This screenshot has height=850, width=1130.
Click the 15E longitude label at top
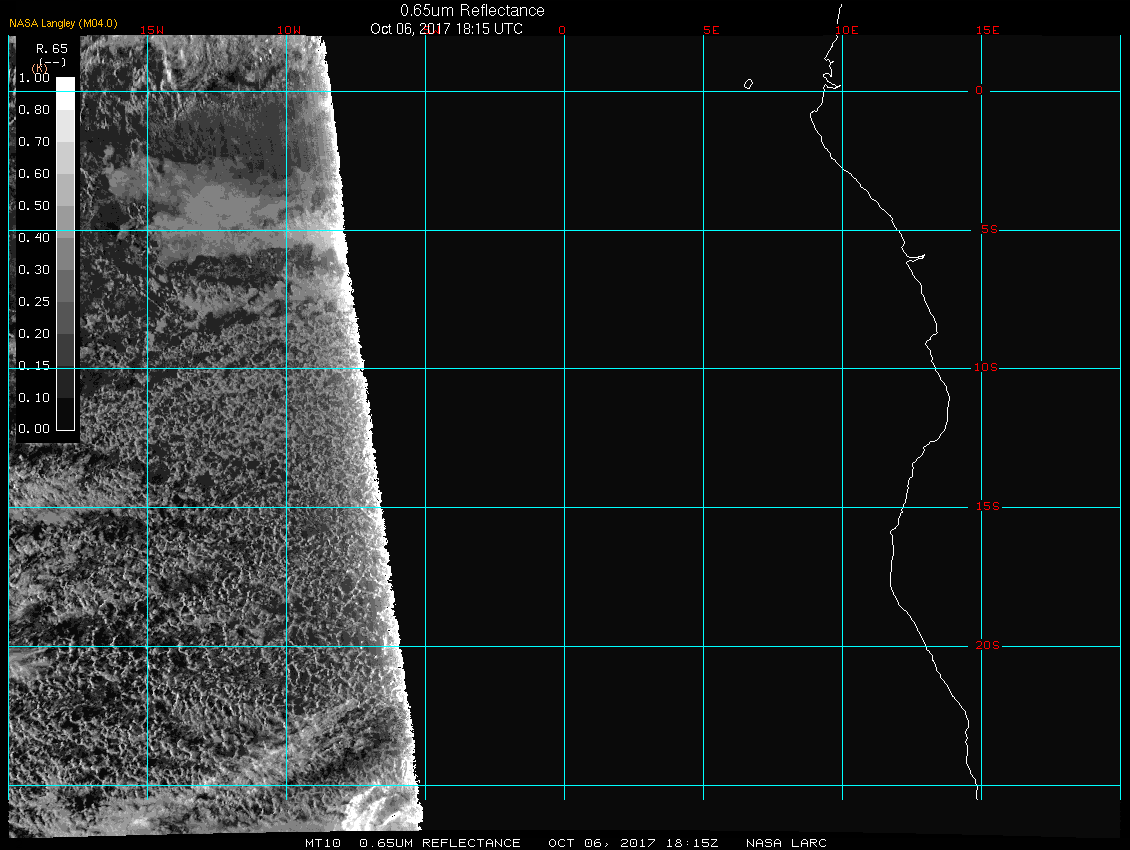[x=988, y=30]
